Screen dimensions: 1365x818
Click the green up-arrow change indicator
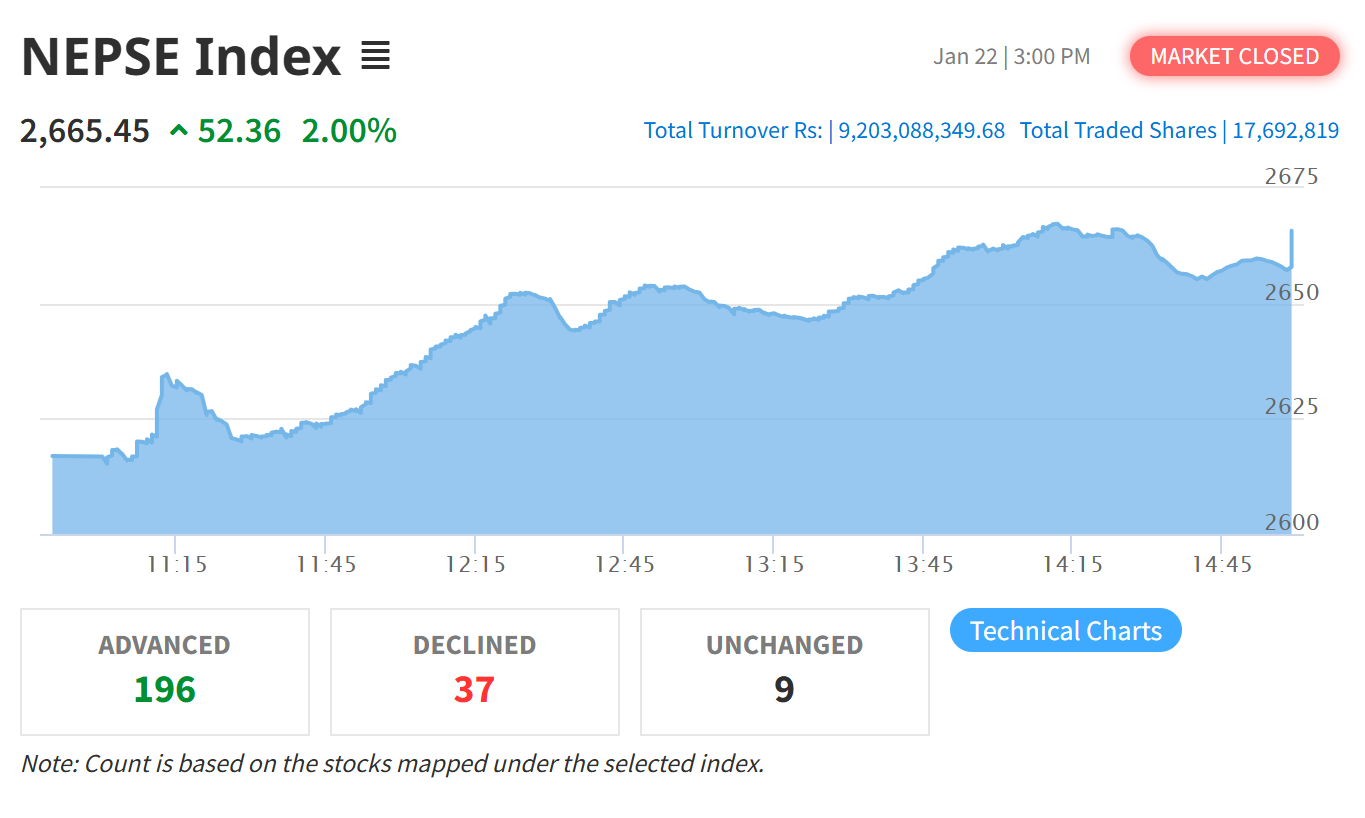[x=179, y=130]
